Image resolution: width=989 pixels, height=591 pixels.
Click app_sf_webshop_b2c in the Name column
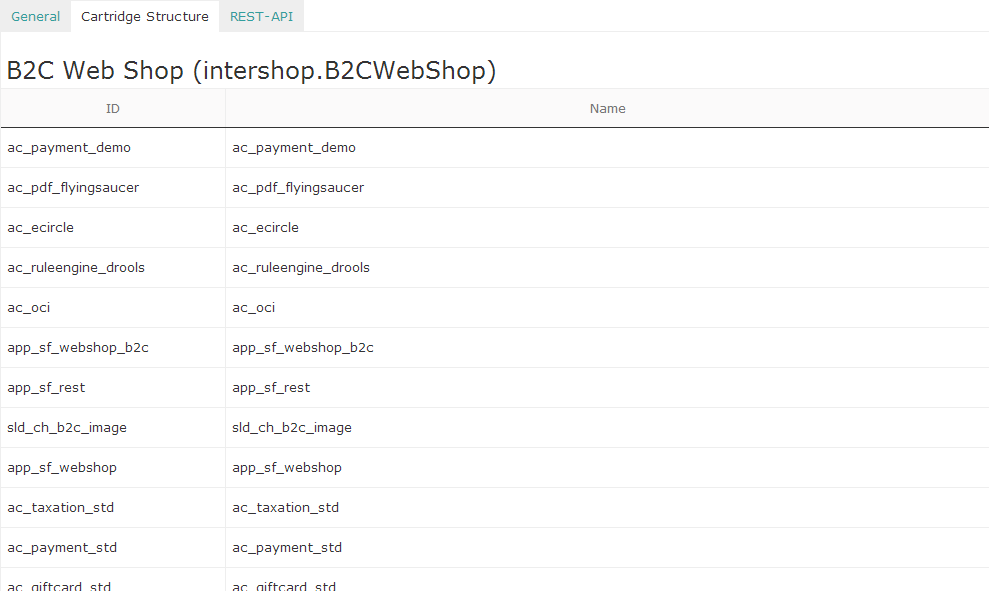click(x=303, y=347)
